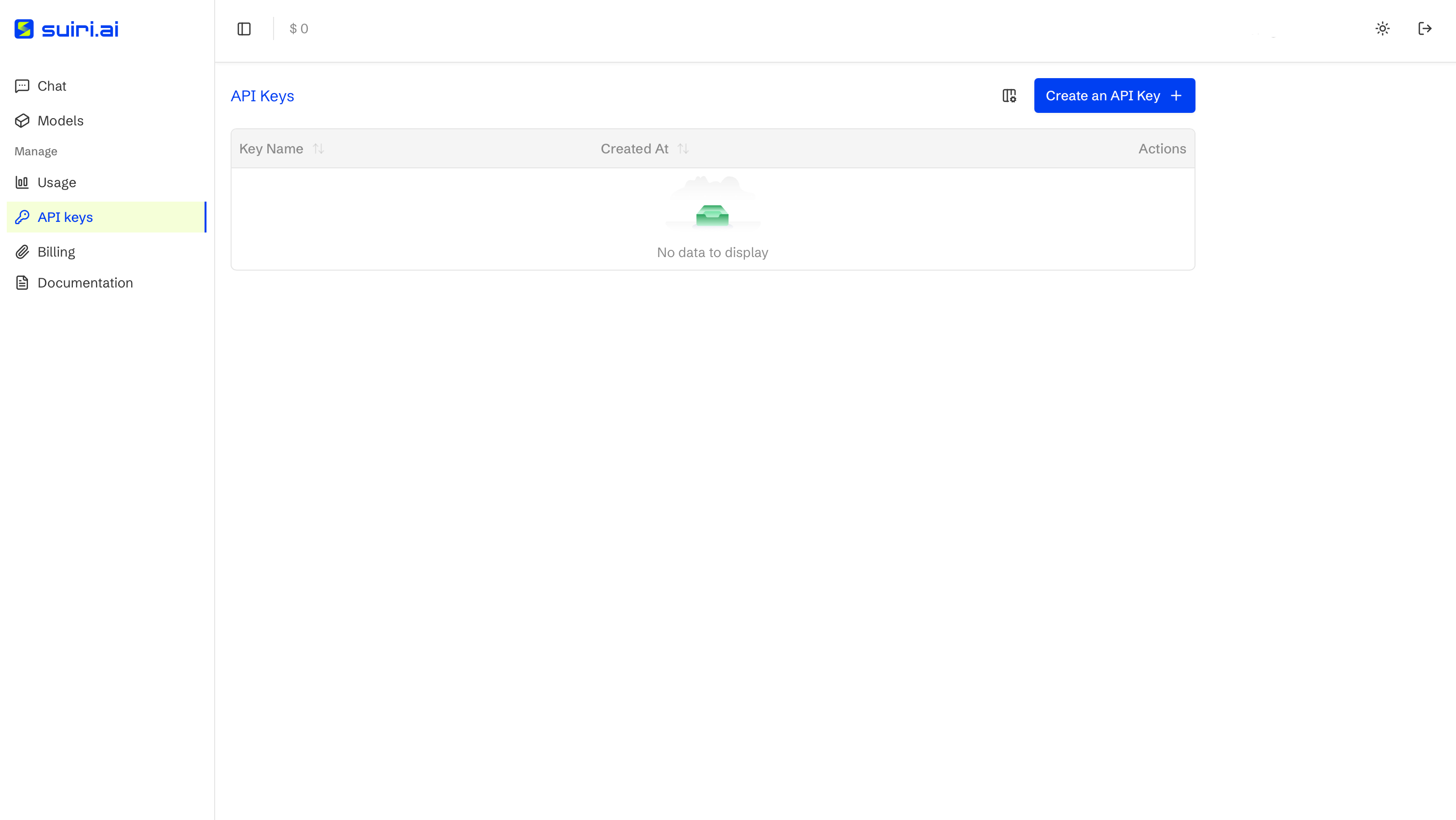Click the Models cube icon
The image size is (1456, 820).
(x=22, y=121)
